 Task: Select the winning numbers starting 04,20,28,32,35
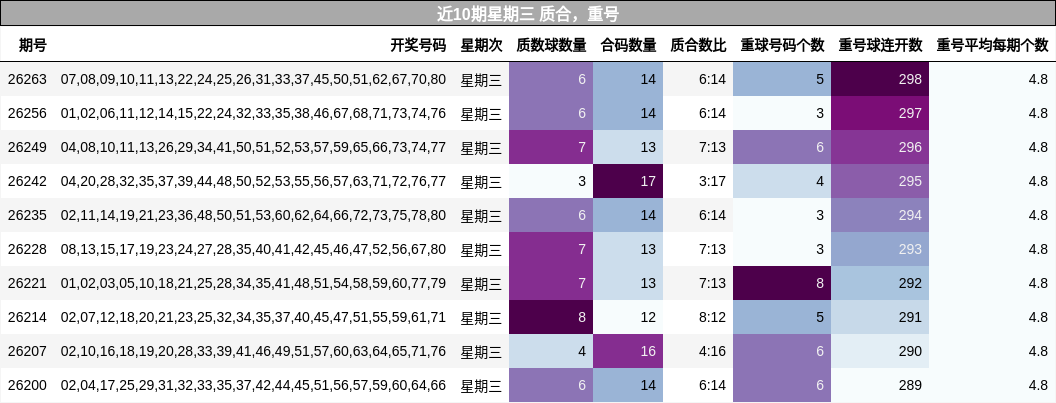pos(253,181)
